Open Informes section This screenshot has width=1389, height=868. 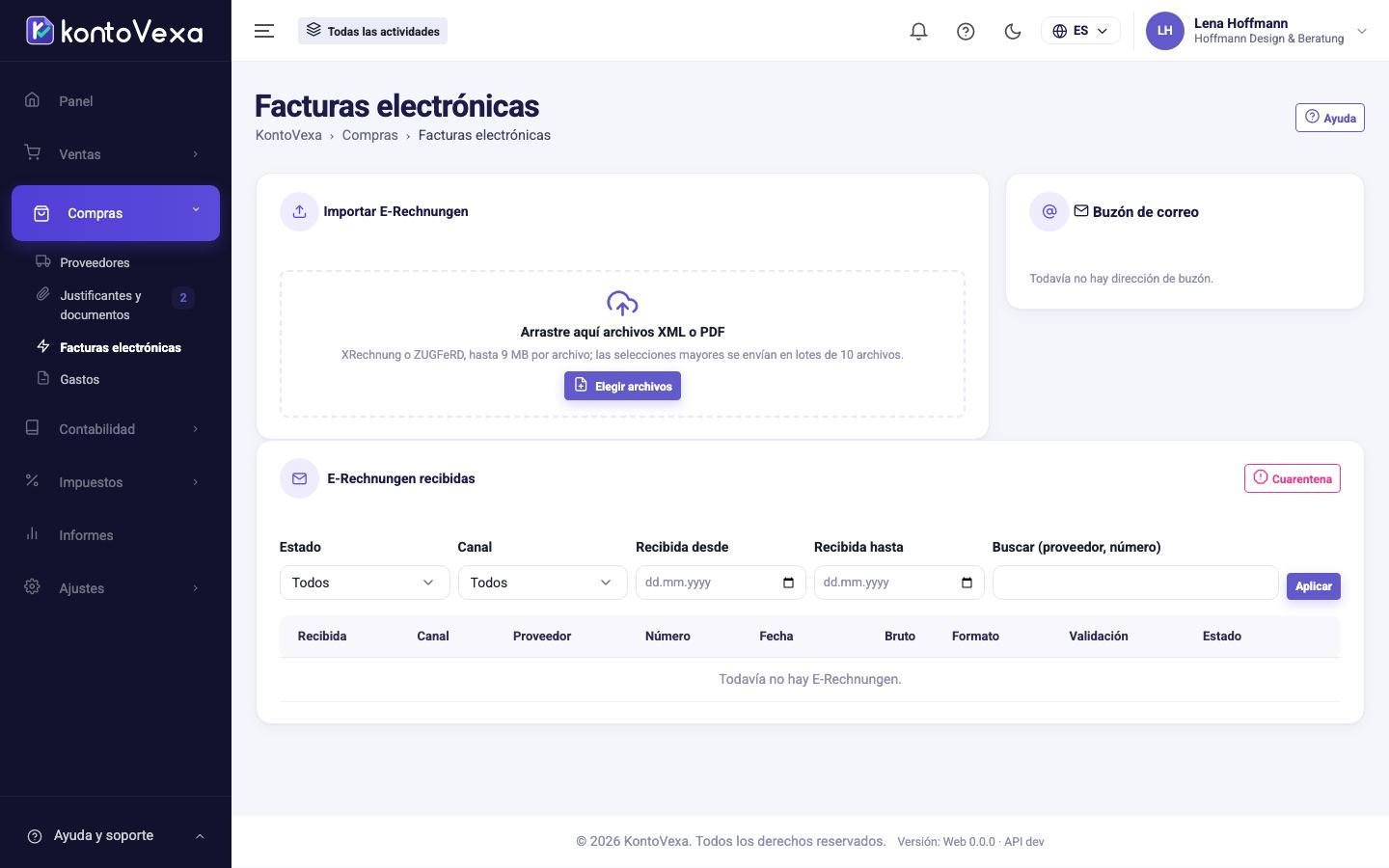(x=116, y=534)
